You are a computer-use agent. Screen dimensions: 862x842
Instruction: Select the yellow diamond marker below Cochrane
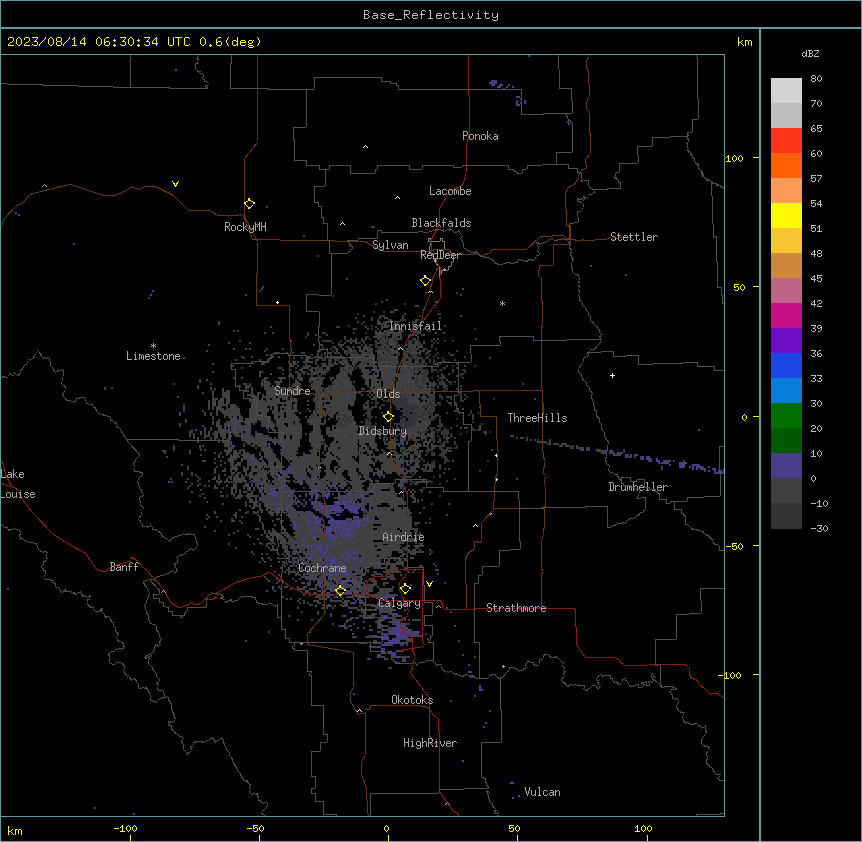[340, 590]
